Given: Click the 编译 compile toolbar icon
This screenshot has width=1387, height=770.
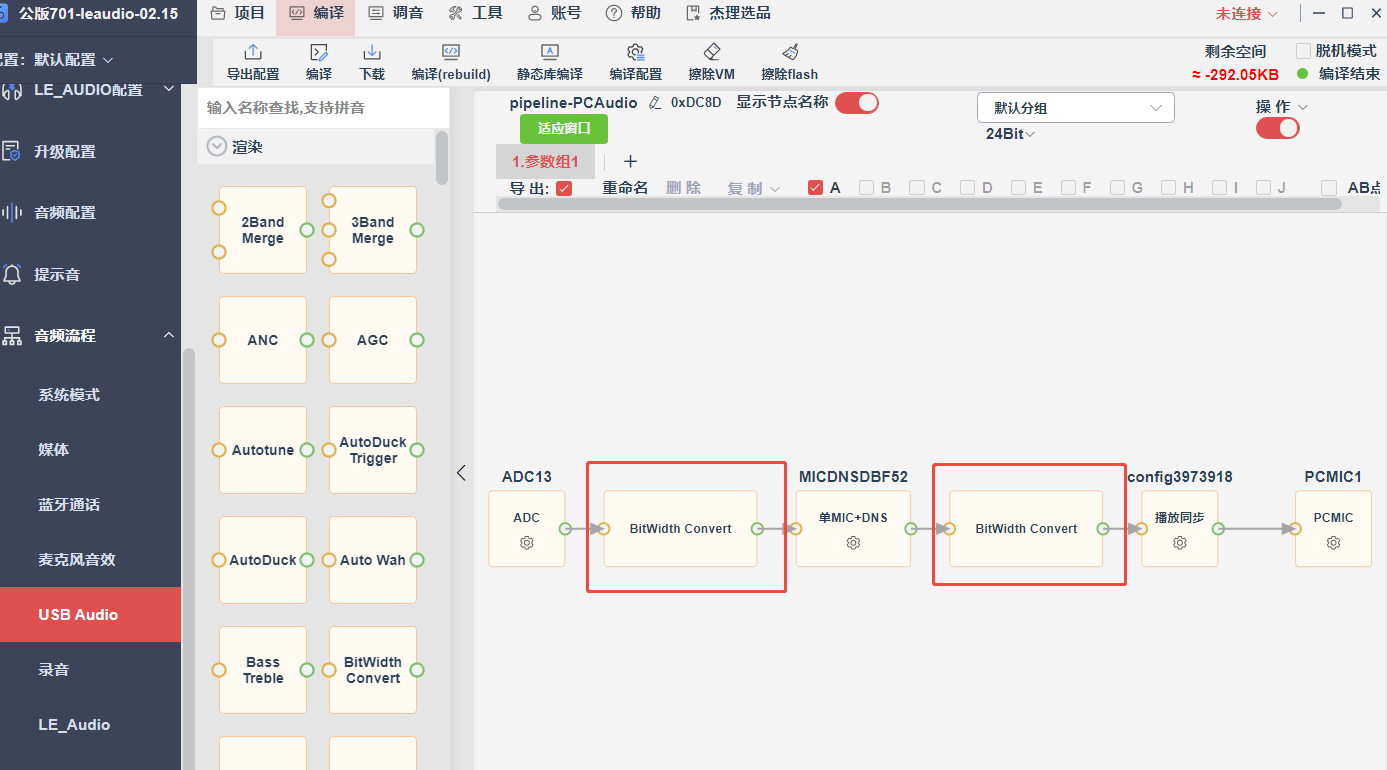Looking at the screenshot, I should click(x=319, y=52).
